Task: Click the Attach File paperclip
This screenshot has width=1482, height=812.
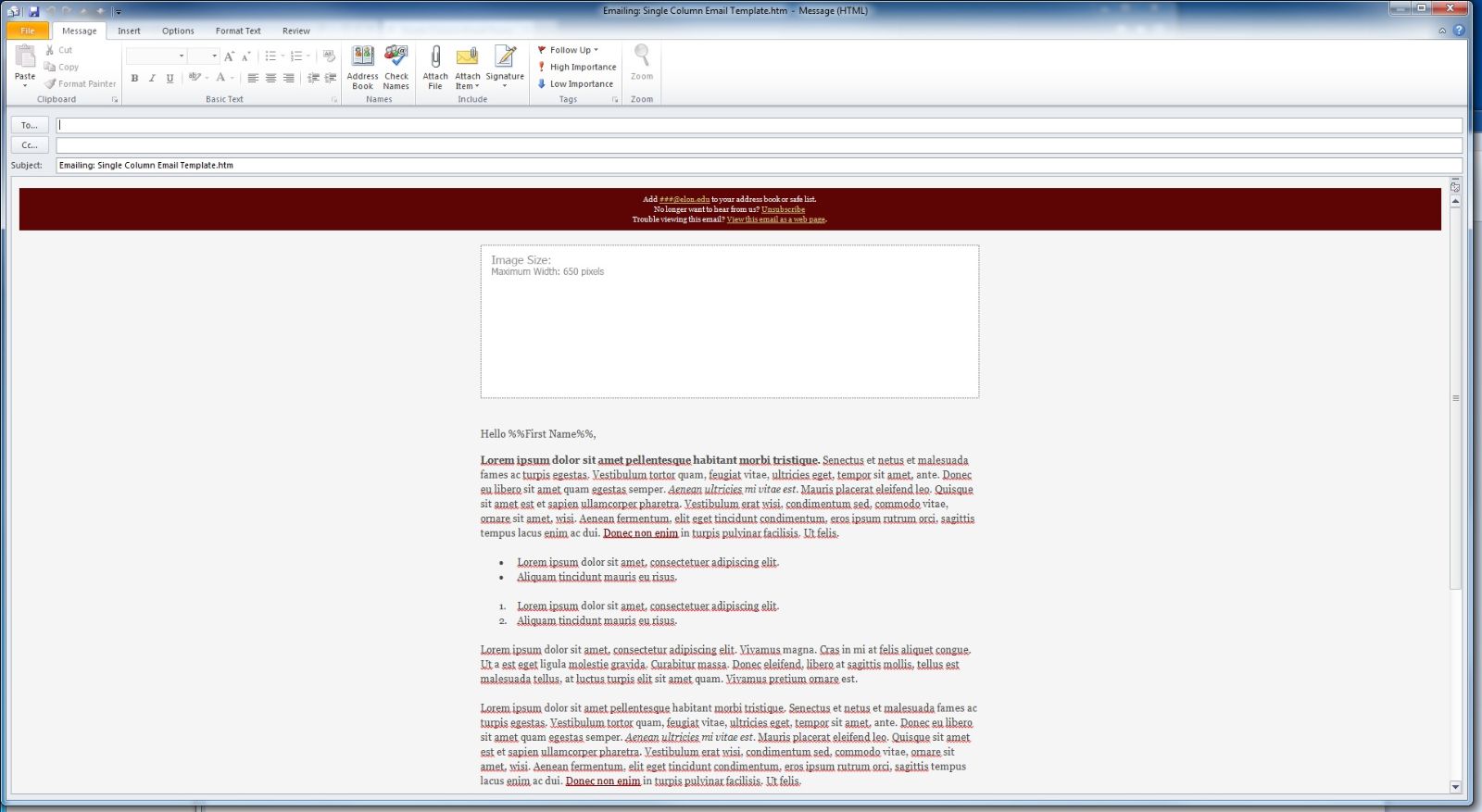Action: pyautogui.click(x=435, y=58)
